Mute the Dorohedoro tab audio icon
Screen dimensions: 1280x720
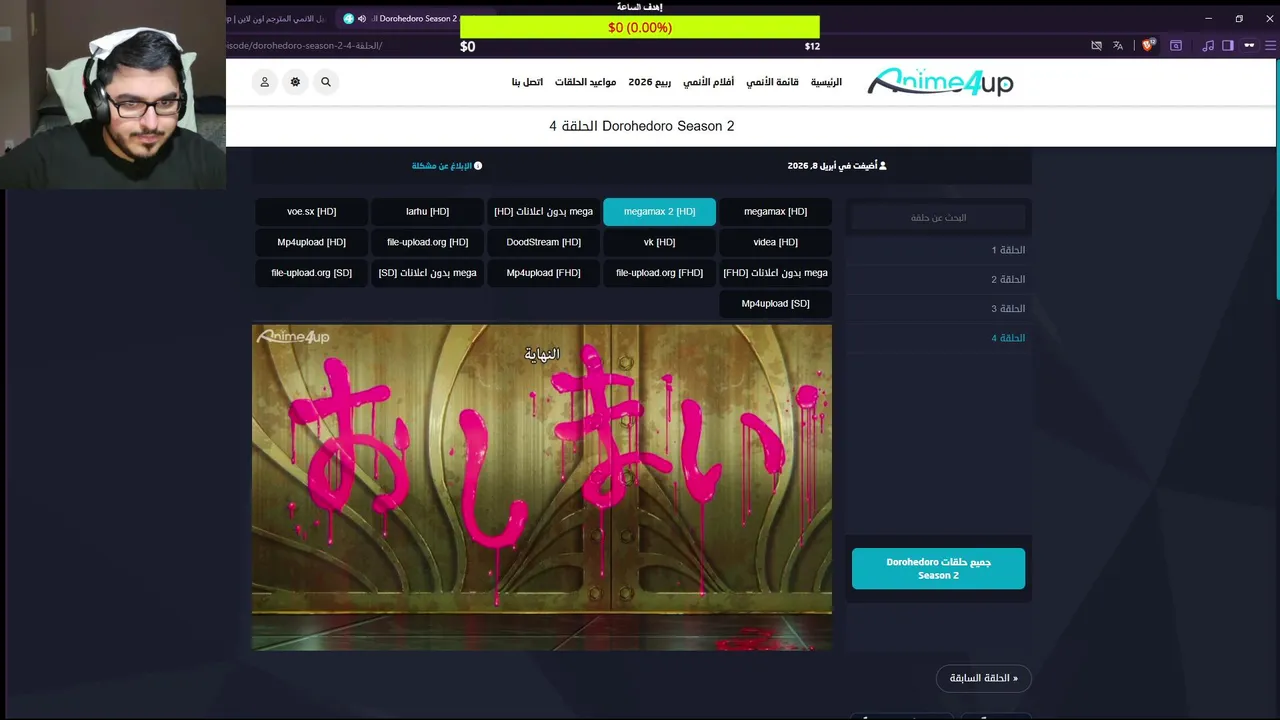[x=362, y=19]
